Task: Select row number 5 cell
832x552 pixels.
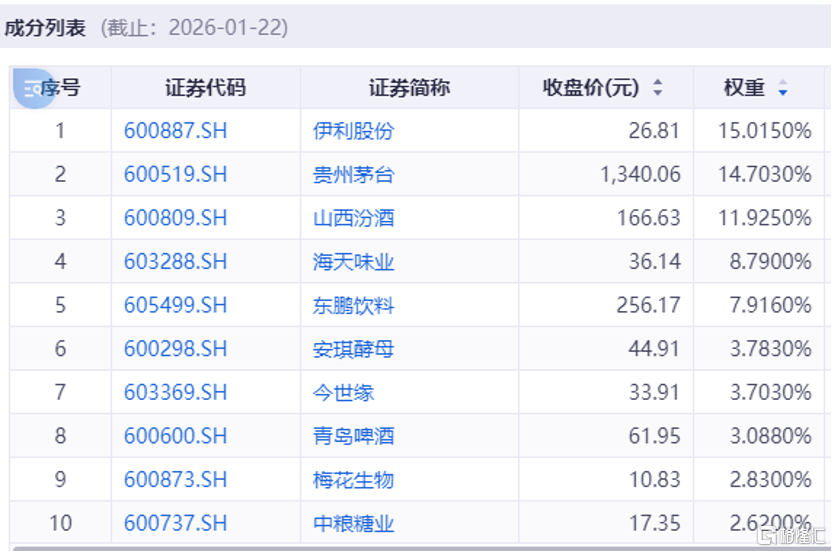Action: pos(60,305)
